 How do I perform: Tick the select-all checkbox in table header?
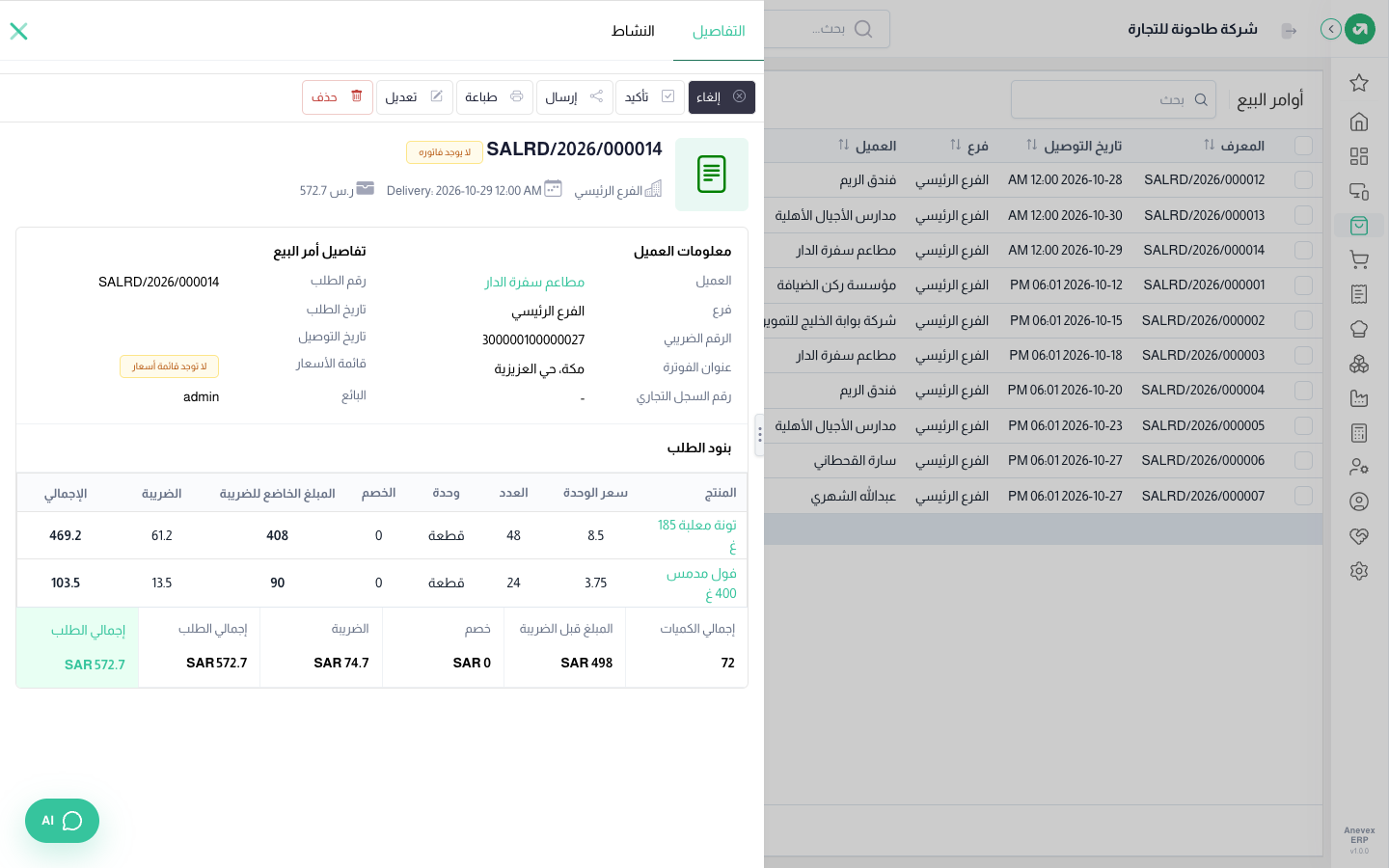click(x=1304, y=146)
